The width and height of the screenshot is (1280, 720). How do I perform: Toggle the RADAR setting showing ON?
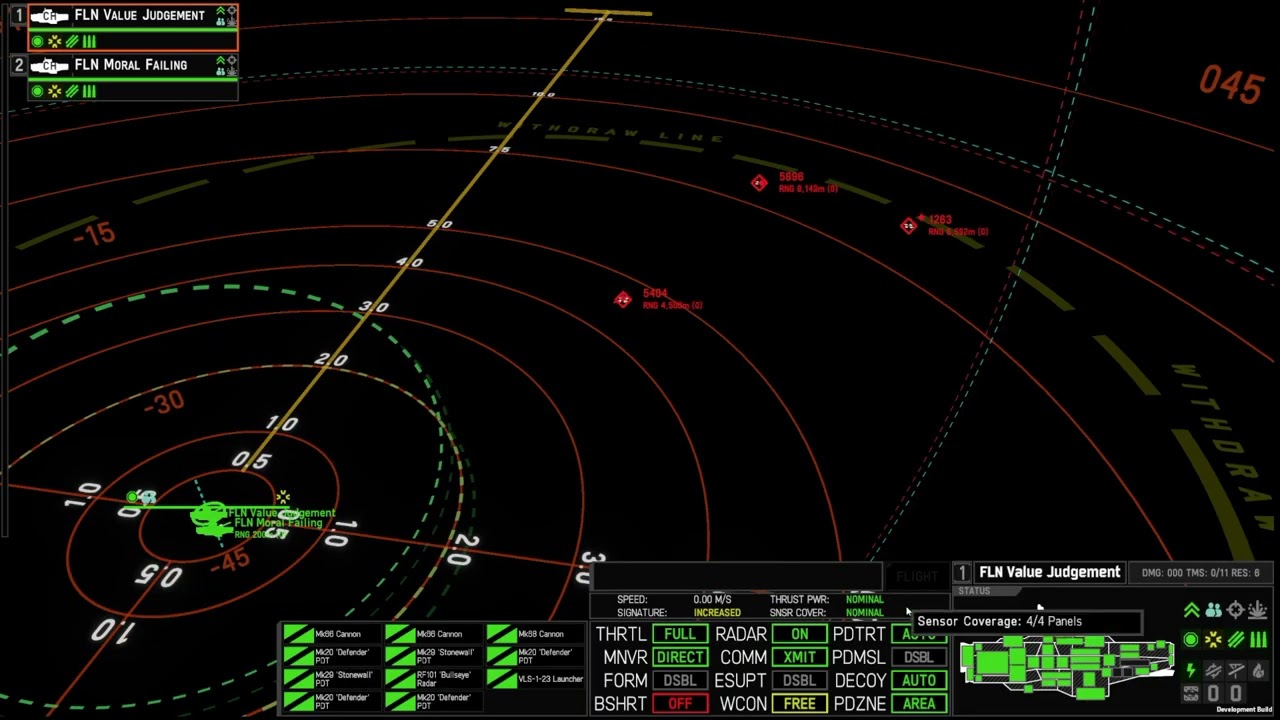[799, 634]
